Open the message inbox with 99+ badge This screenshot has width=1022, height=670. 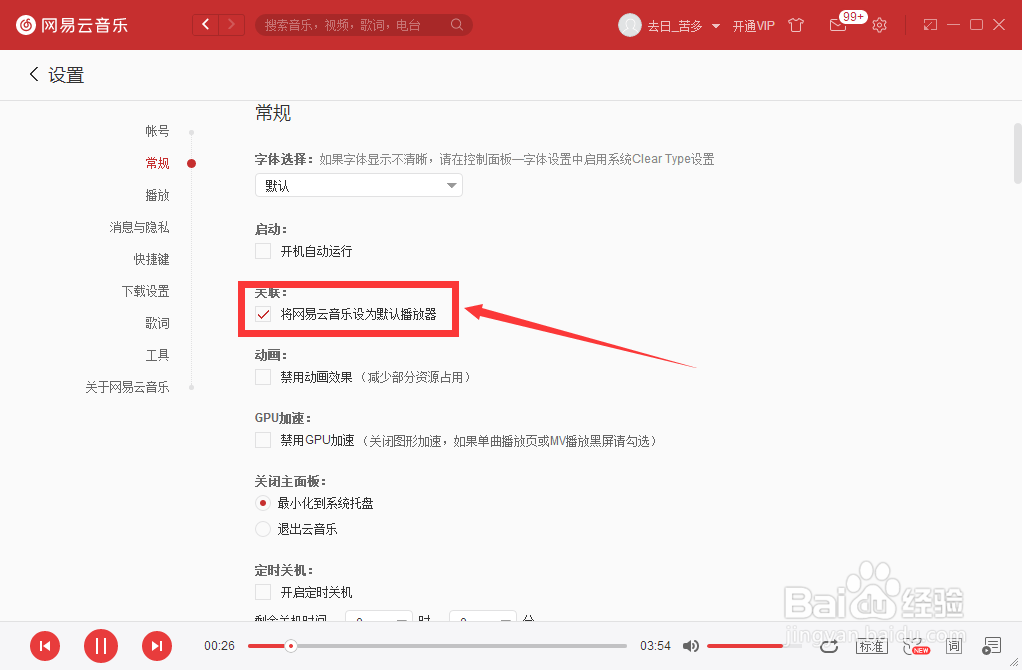tap(838, 25)
